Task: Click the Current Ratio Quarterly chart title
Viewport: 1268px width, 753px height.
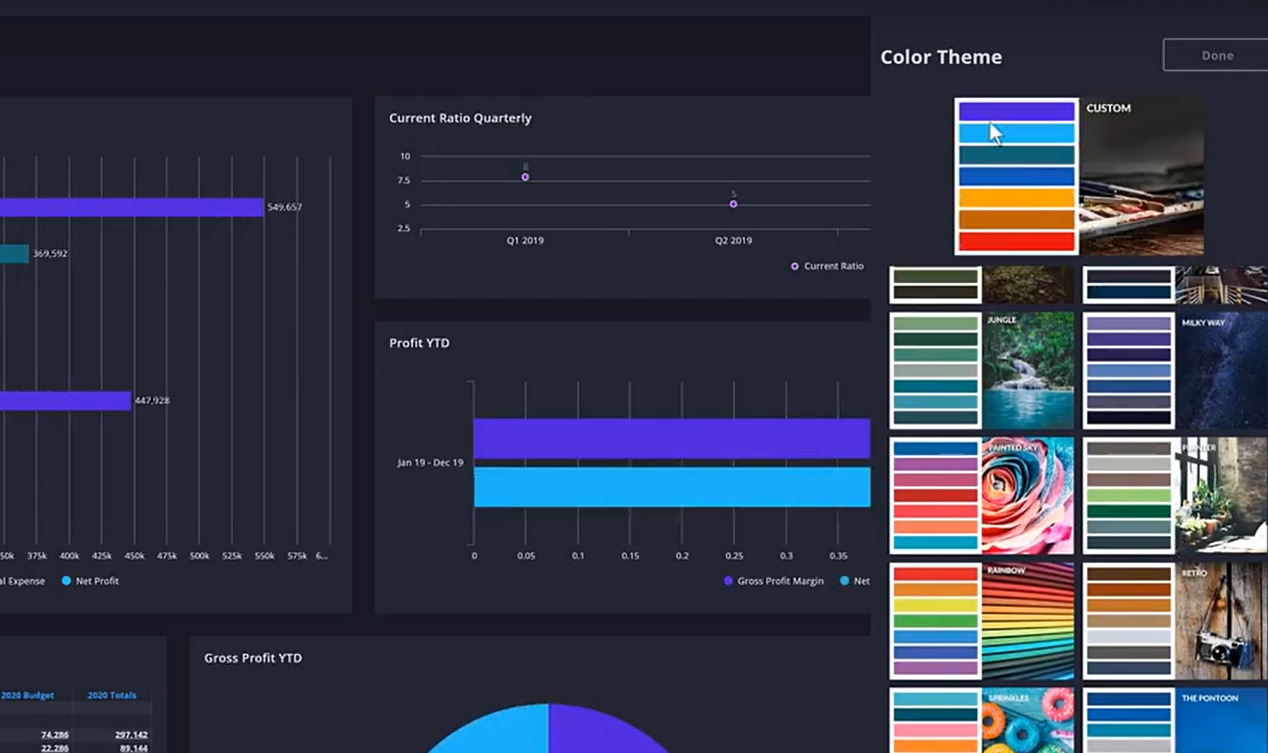Action: click(x=460, y=118)
